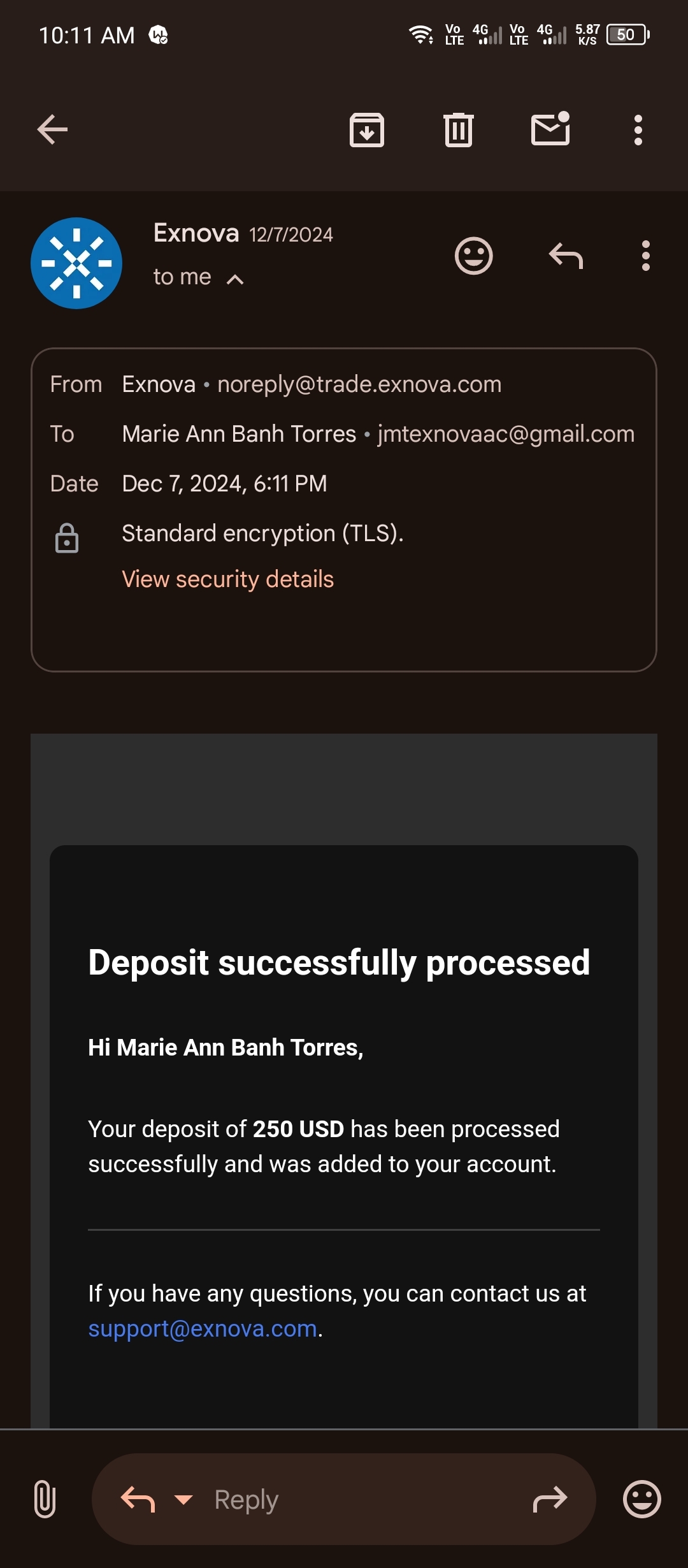
Task: Open message three-dot options menu
Action: click(646, 256)
